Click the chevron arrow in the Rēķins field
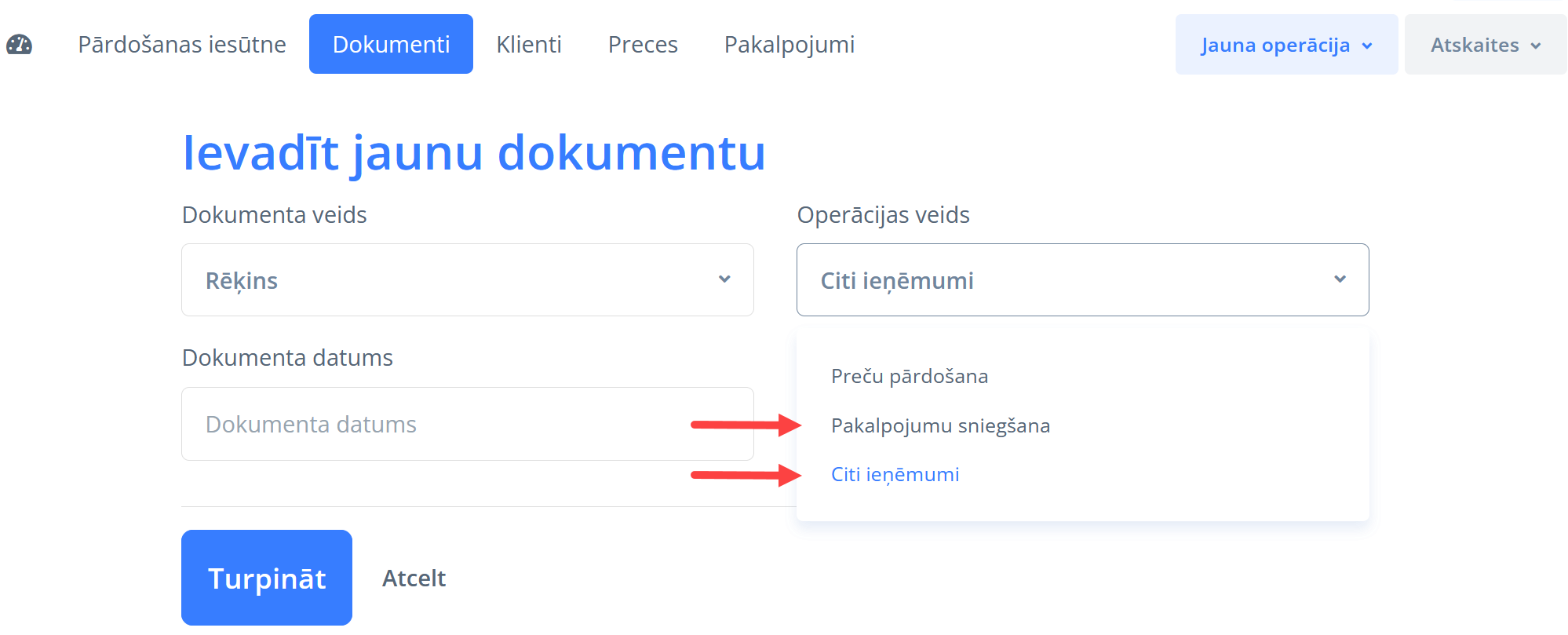1568x635 pixels. click(x=724, y=279)
